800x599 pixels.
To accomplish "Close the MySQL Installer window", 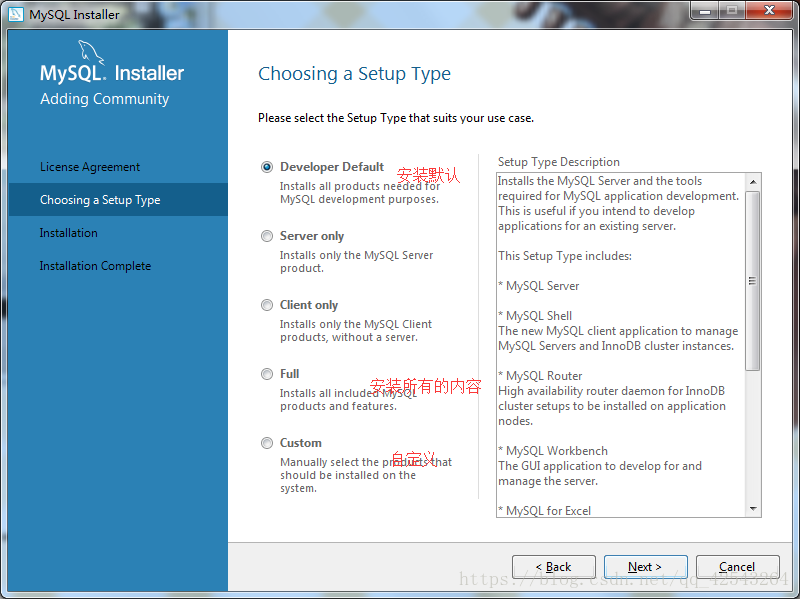I will click(x=770, y=11).
